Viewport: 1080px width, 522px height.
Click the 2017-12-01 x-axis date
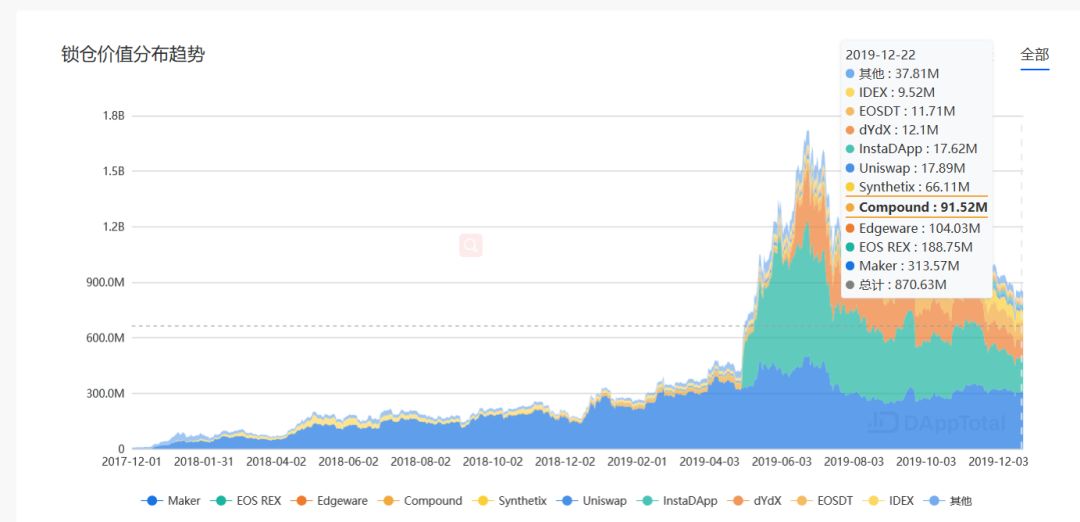132,461
